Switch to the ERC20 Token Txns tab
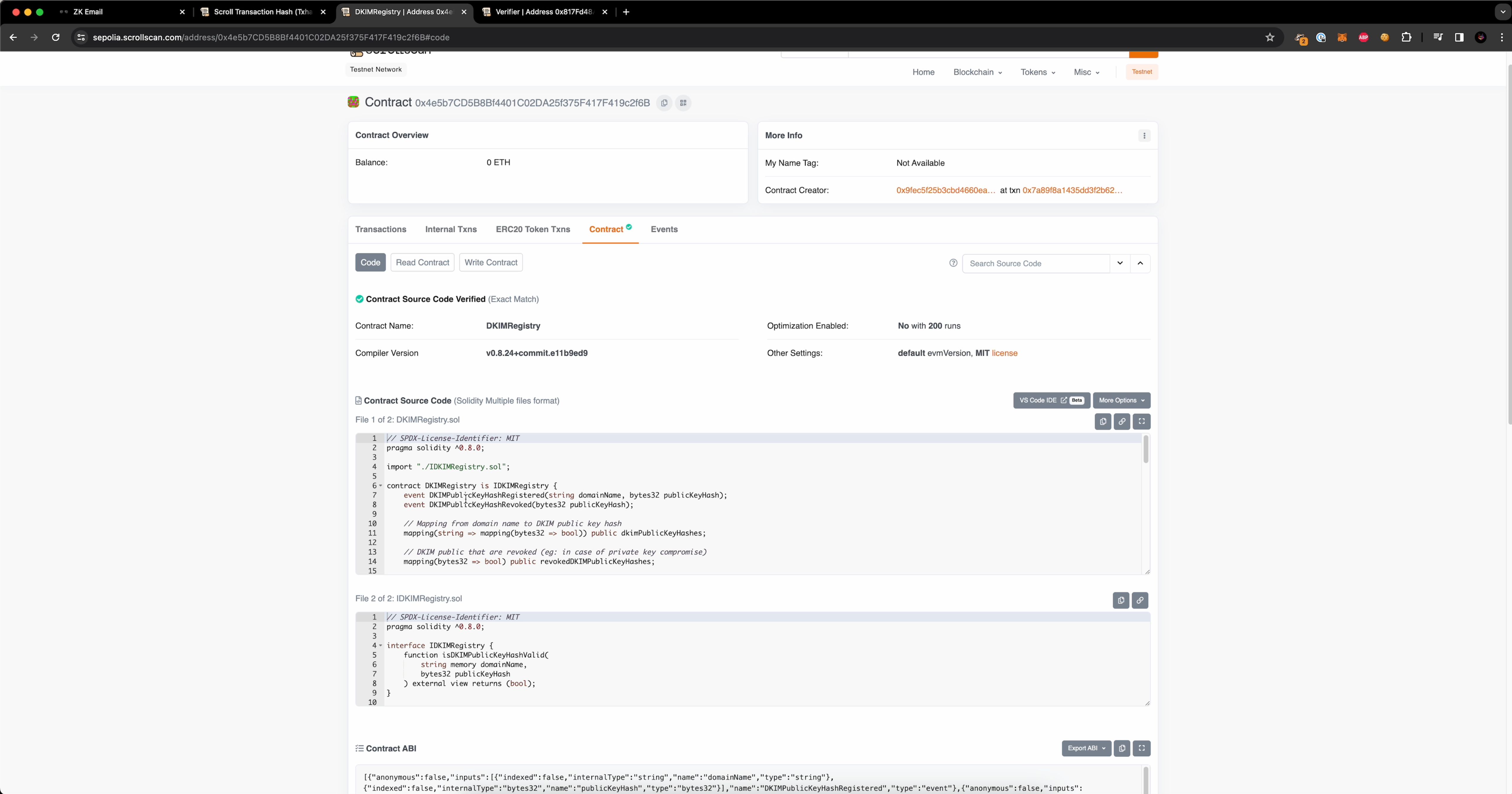Screen dimensions: 1512x794 [533, 229]
